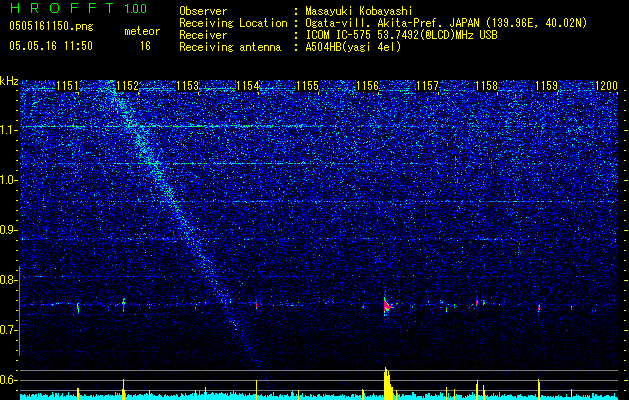Image resolution: width=629 pixels, height=400 pixels.
Task: Click the 1200 time marker
Action: [606, 86]
